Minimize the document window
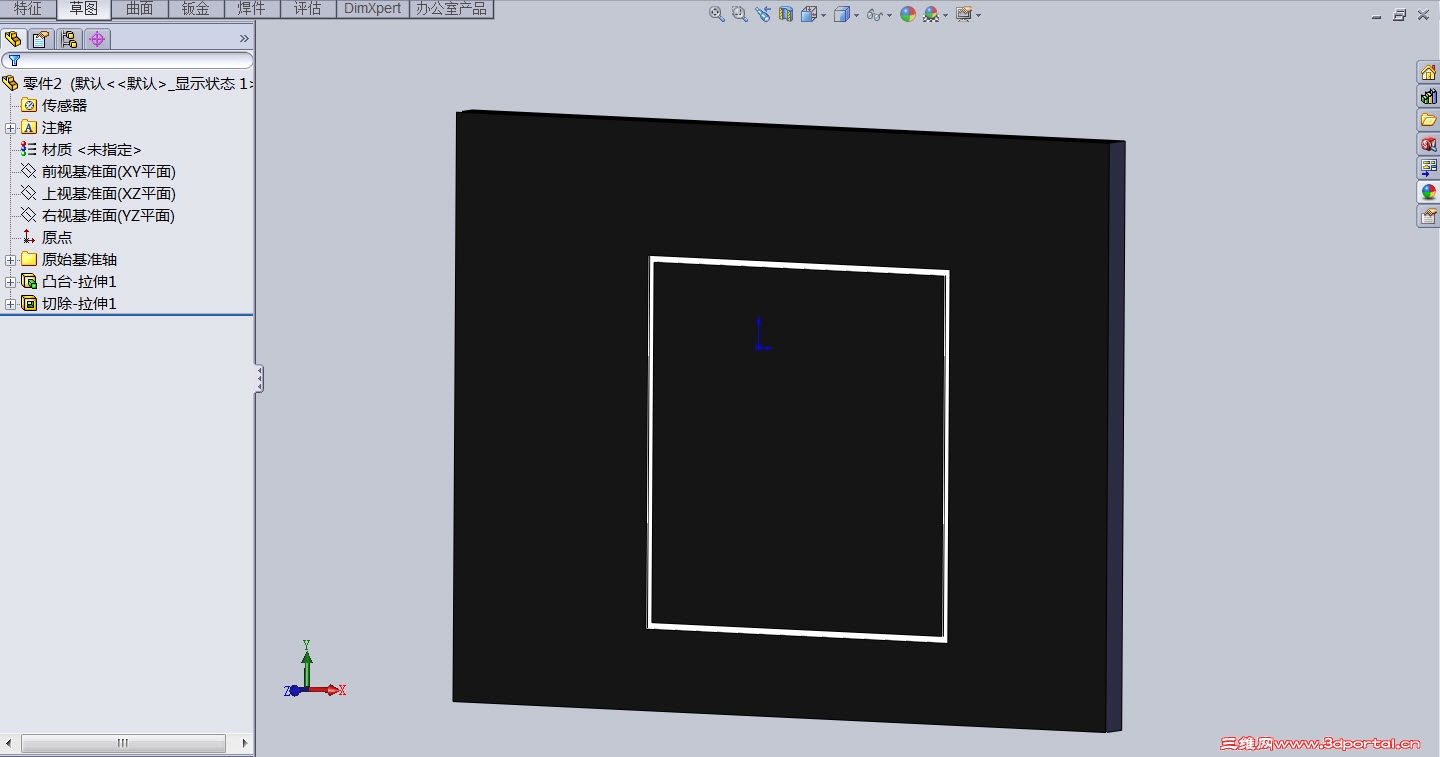Image resolution: width=1440 pixels, height=757 pixels. tap(1377, 15)
